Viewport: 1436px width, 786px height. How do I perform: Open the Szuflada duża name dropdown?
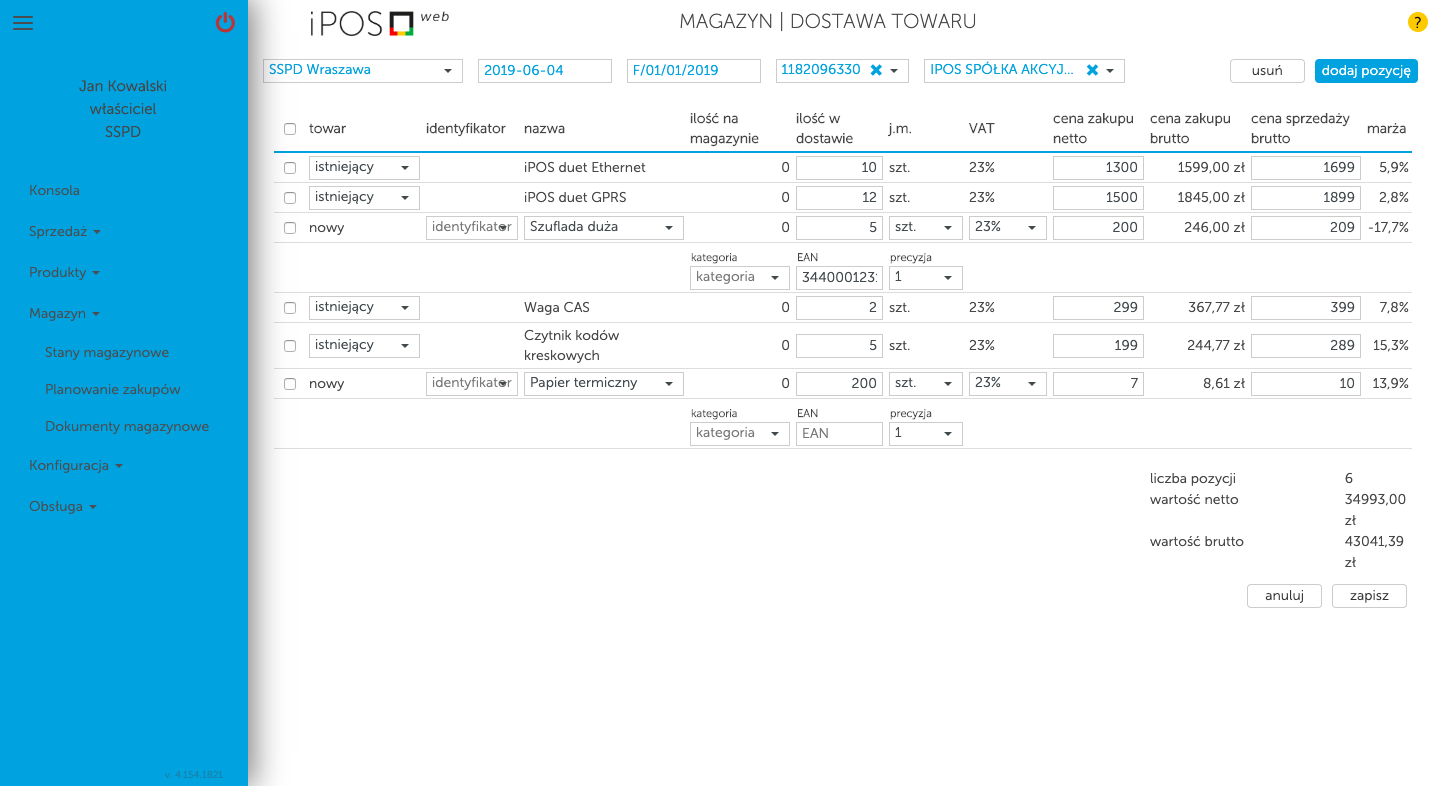pos(603,228)
